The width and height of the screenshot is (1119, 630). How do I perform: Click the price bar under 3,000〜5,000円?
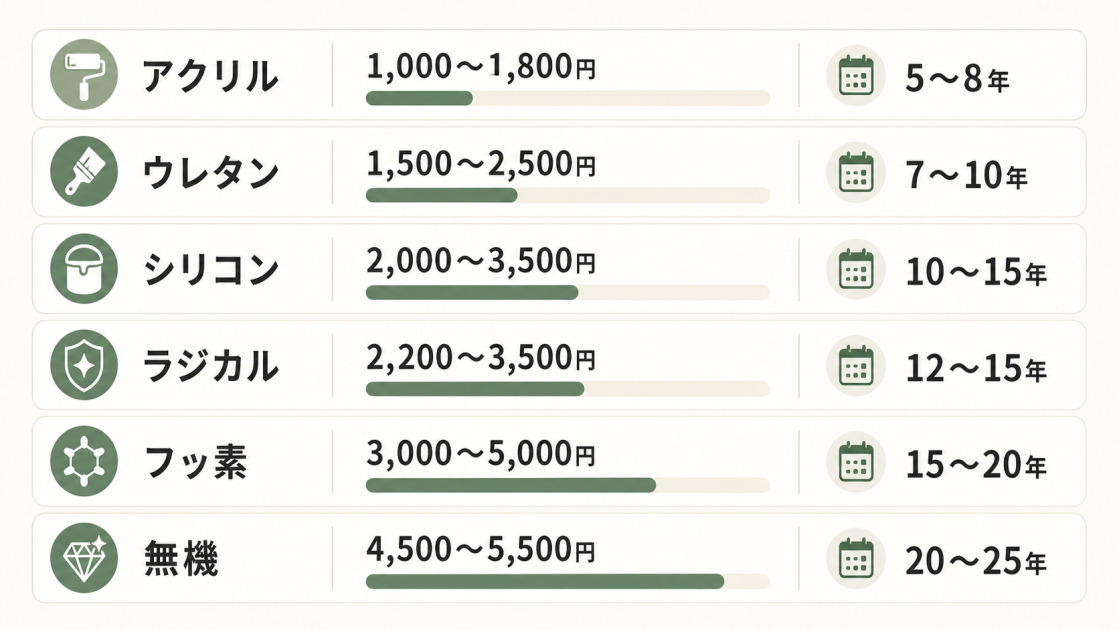pyautogui.click(x=567, y=485)
